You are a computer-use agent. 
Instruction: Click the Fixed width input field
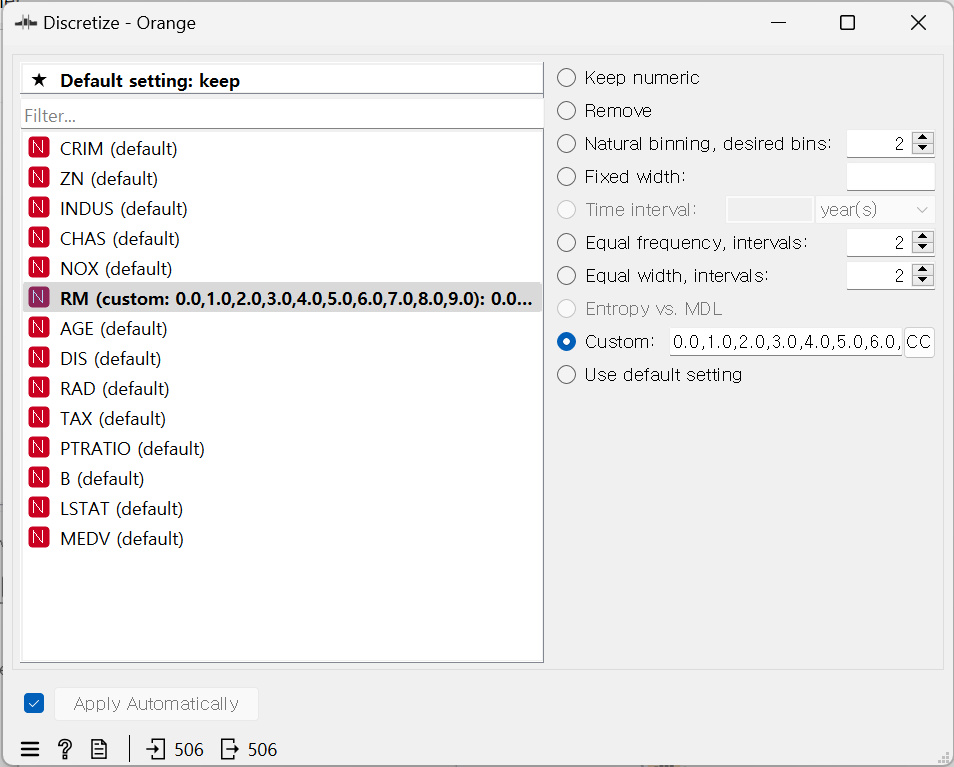[x=891, y=176]
